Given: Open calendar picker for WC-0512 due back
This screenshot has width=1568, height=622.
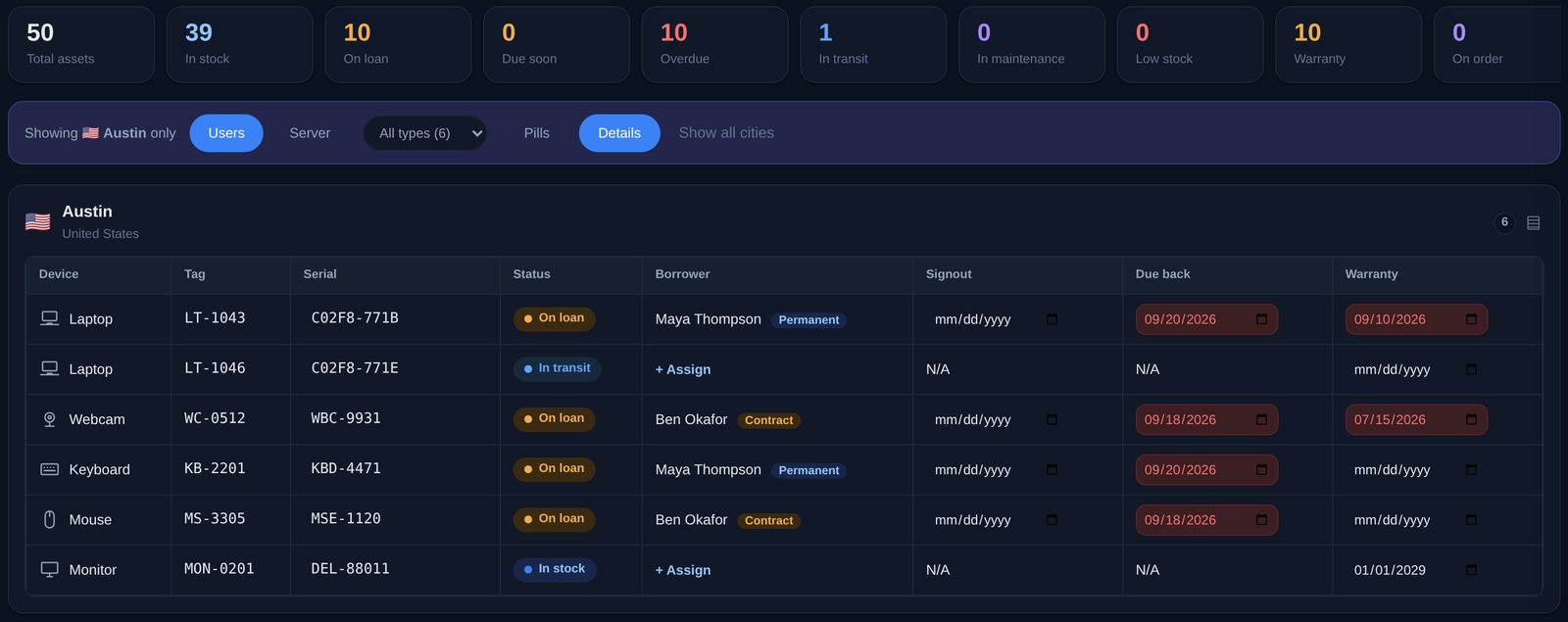Looking at the screenshot, I should (x=1261, y=419).
